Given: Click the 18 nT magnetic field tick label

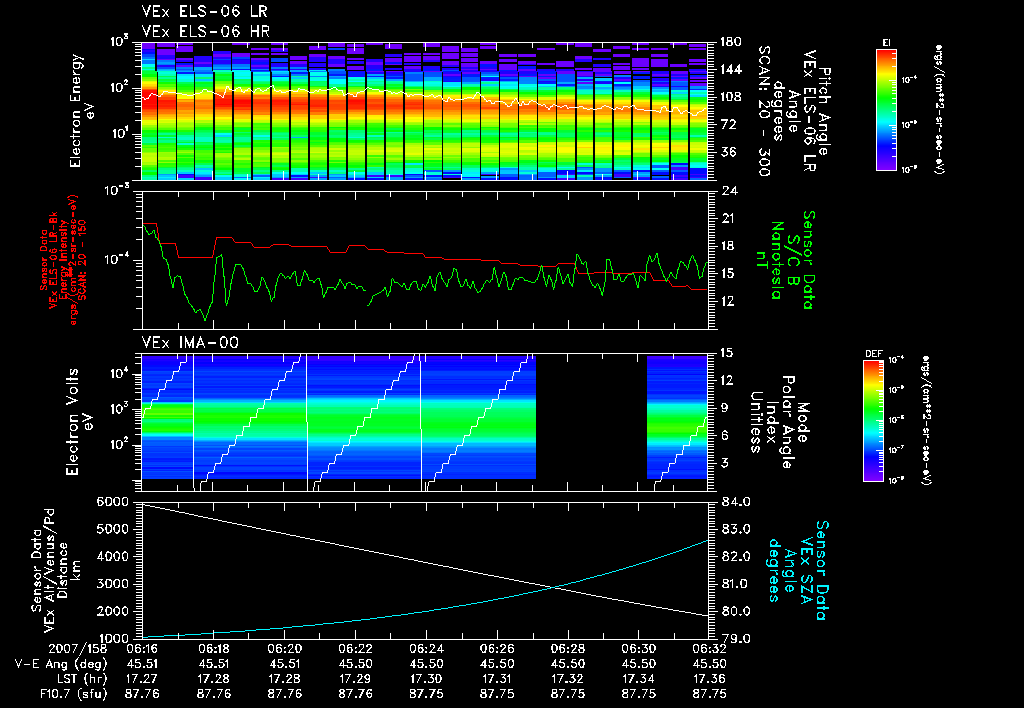Looking at the screenshot, I should pyautogui.click(x=729, y=246).
